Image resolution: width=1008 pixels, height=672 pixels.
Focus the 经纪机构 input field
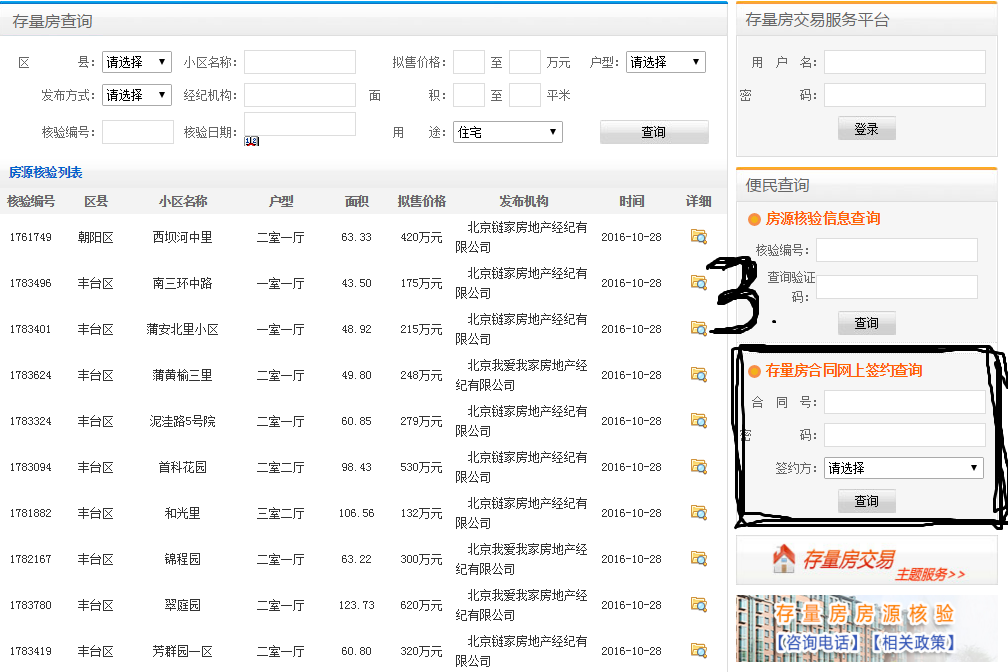point(300,95)
